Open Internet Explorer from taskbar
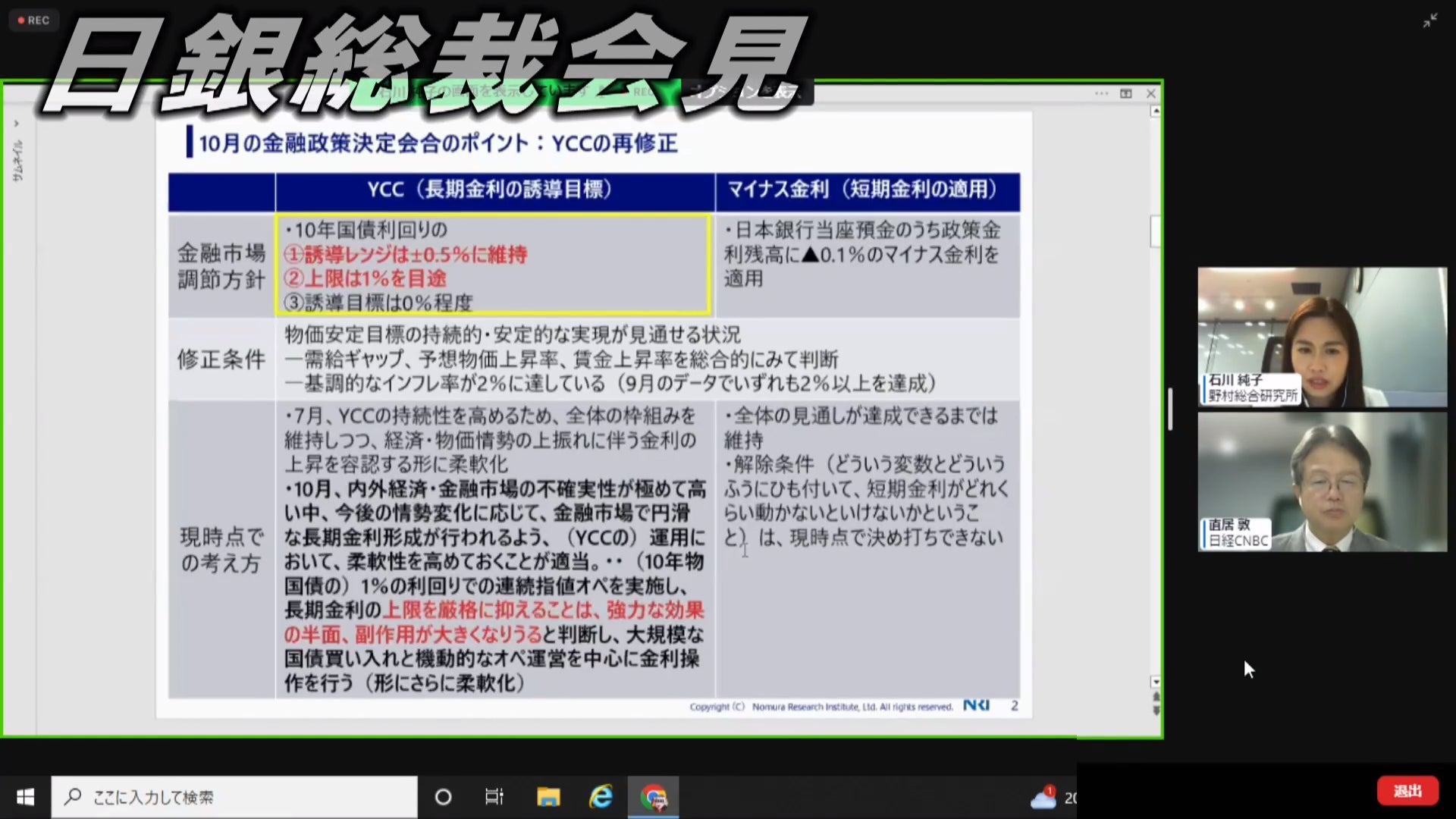Screen dimensions: 1456x819 pyautogui.click(x=601, y=797)
